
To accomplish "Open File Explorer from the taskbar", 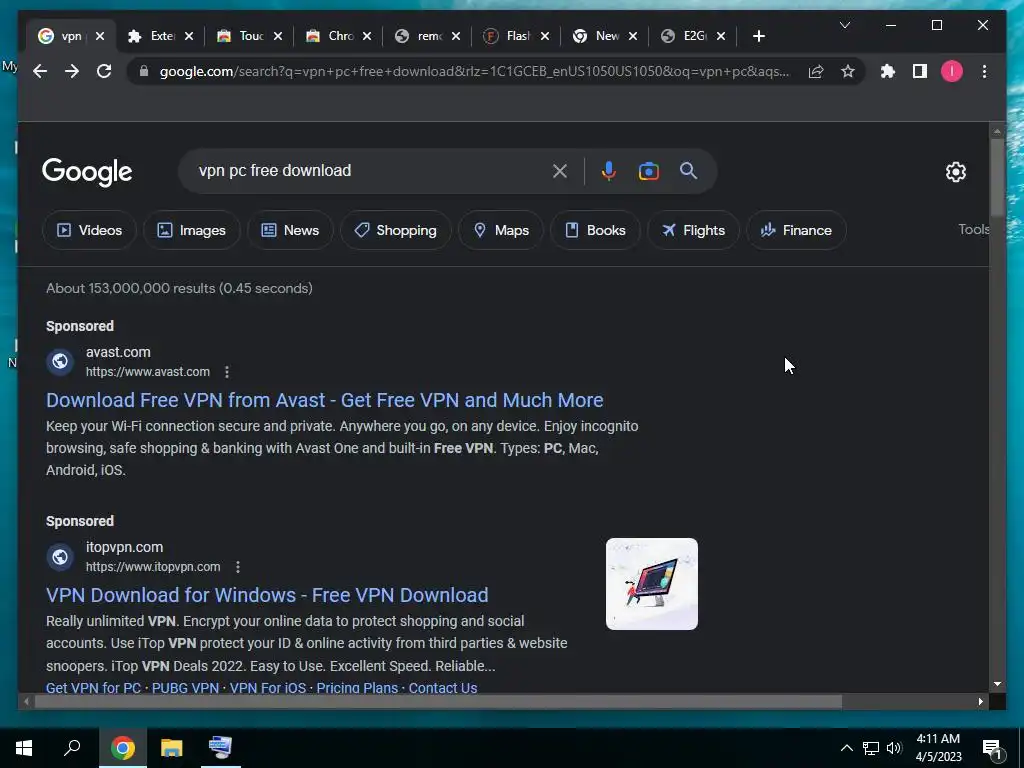I will tap(171, 748).
